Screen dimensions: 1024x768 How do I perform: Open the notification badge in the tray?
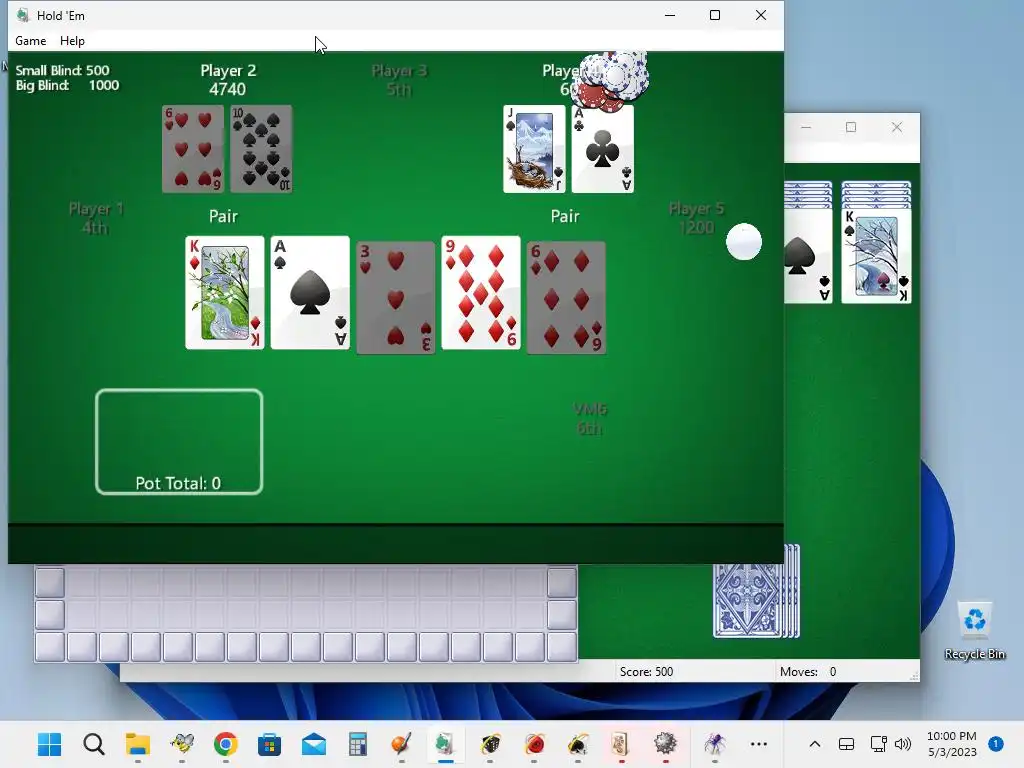995,744
